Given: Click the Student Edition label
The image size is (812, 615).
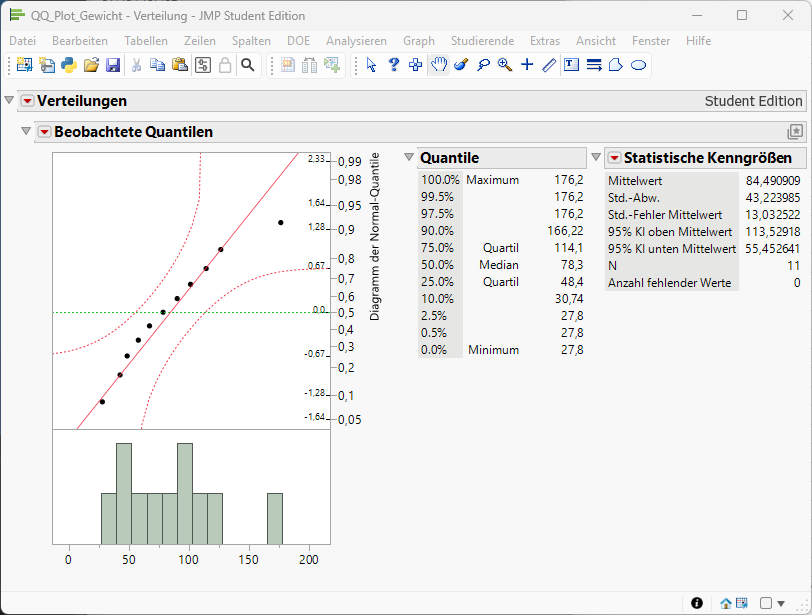Looking at the screenshot, I should pos(753,101).
